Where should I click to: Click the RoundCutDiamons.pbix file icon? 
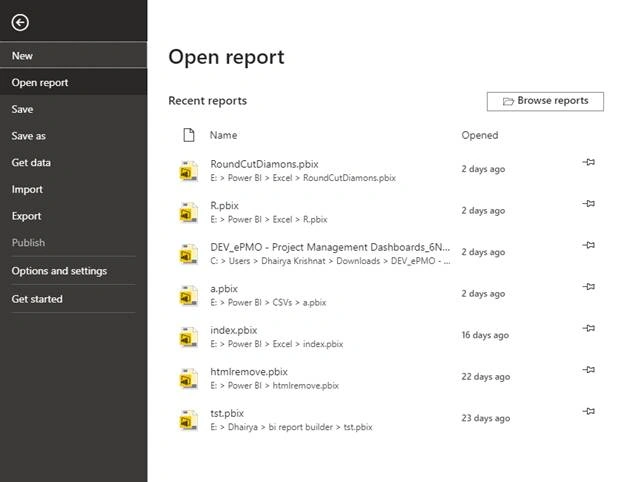(188, 171)
